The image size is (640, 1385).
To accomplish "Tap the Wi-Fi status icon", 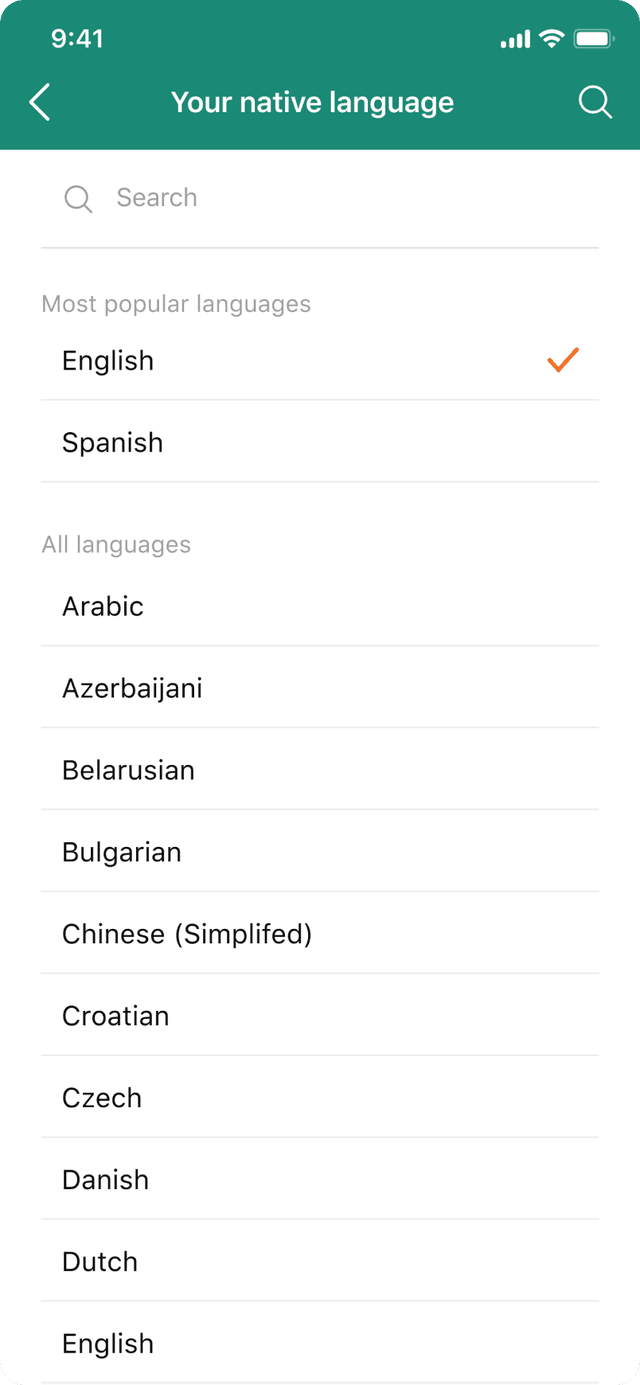I will click(551, 39).
